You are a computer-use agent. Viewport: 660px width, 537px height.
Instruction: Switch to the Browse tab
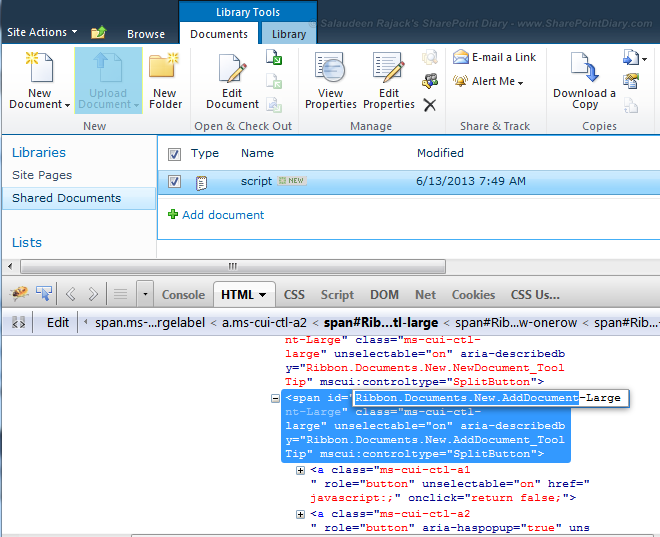pos(146,34)
